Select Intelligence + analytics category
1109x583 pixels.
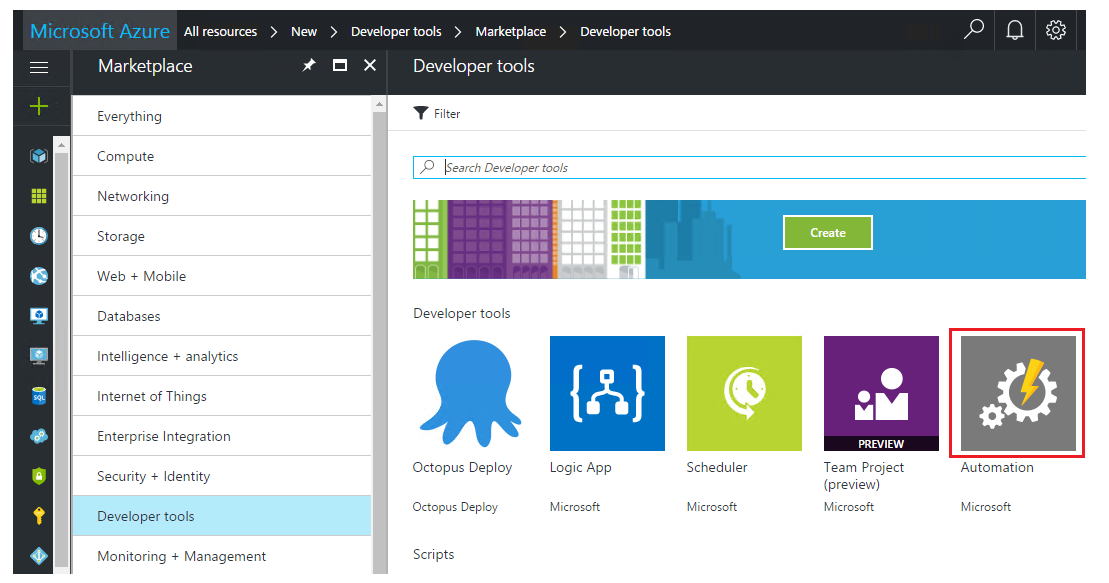(222, 356)
